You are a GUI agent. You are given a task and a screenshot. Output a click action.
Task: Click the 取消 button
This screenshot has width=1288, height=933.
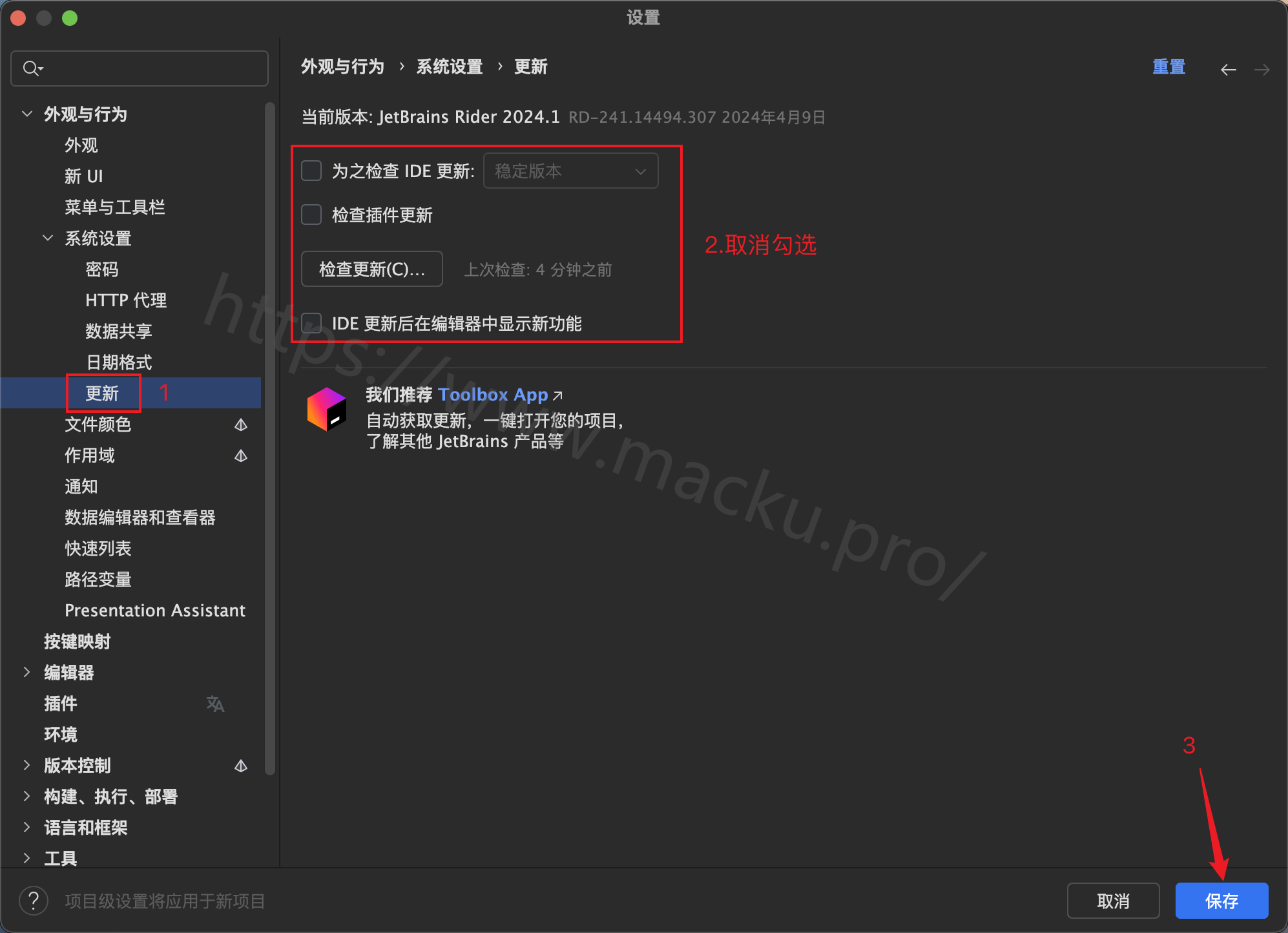[1114, 901]
